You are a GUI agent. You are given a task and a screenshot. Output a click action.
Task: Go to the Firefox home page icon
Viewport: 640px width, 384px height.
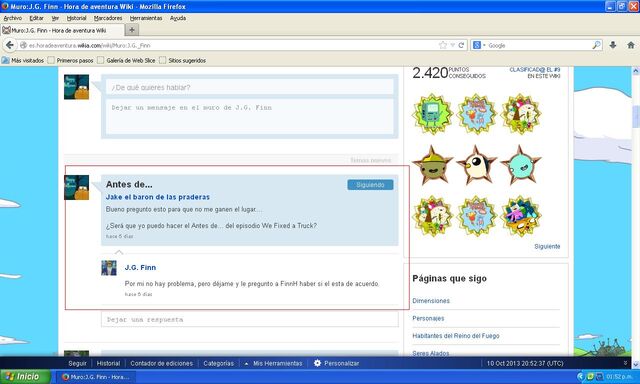click(x=631, y=45)
